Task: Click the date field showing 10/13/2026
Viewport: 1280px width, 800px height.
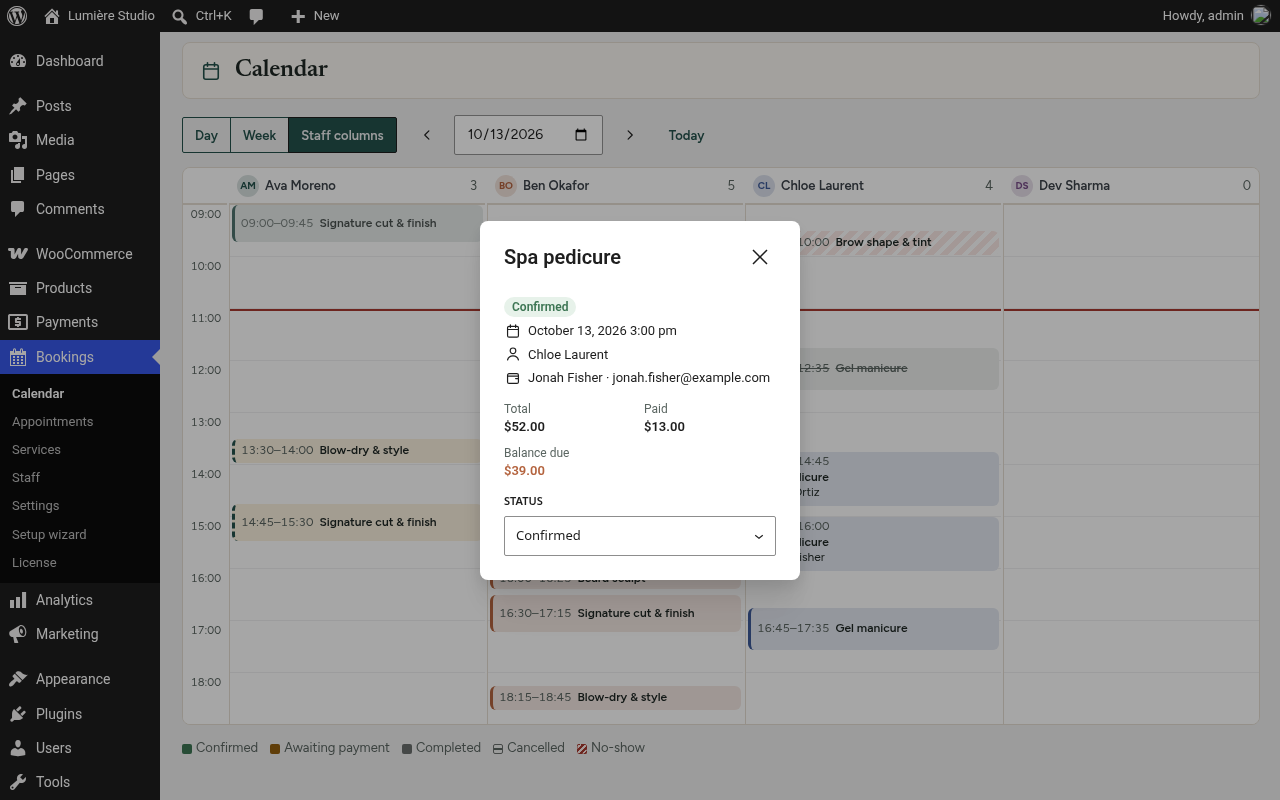Action: click(528, 135)
